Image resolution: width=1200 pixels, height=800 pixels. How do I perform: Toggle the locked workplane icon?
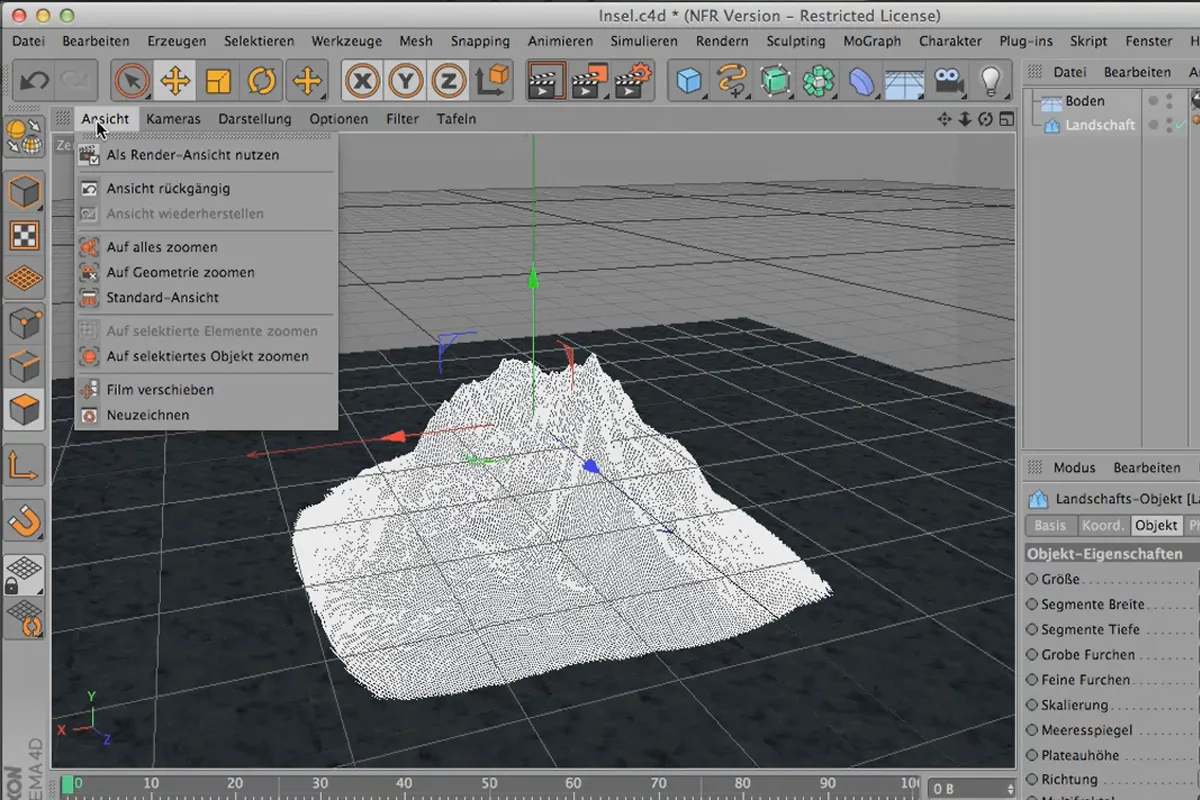[x=24, y=575]
